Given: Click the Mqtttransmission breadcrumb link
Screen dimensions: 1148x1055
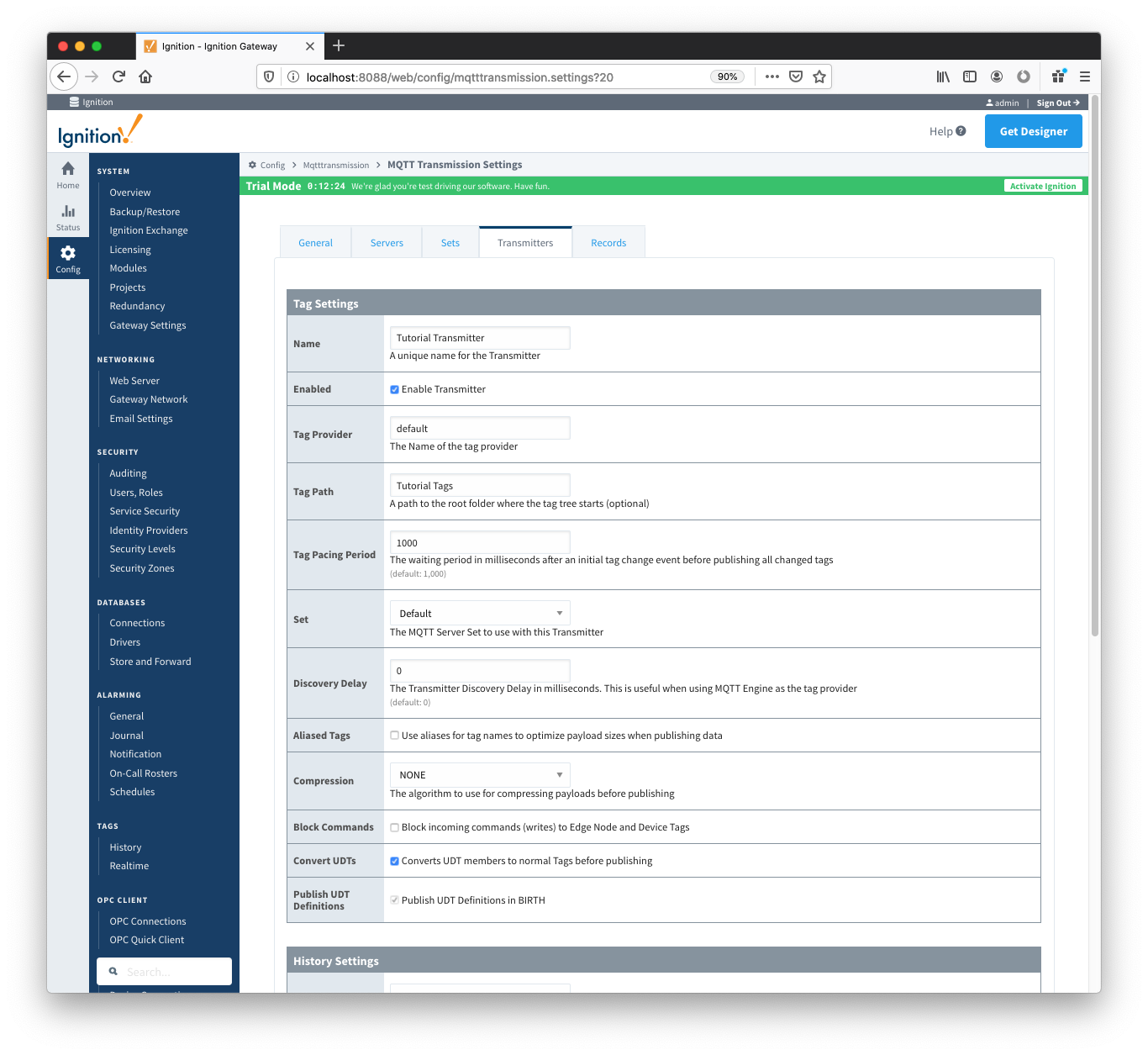Looking at the screenshot, I should pyautogui.click(x=336, y=165).
